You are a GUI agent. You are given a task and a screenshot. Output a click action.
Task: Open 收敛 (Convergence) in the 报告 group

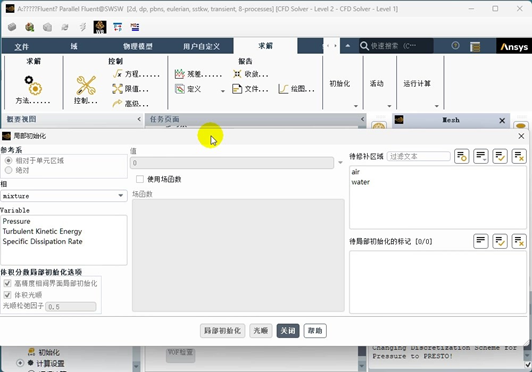[251, 74]
